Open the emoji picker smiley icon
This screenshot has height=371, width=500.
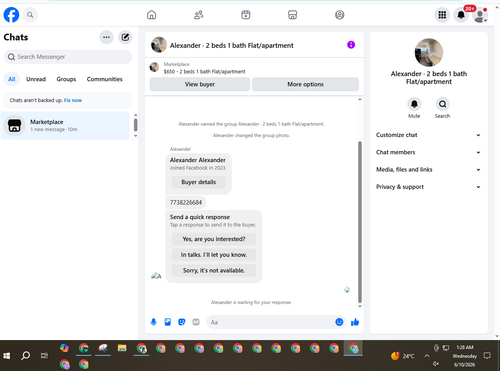(x=339, y=322)
